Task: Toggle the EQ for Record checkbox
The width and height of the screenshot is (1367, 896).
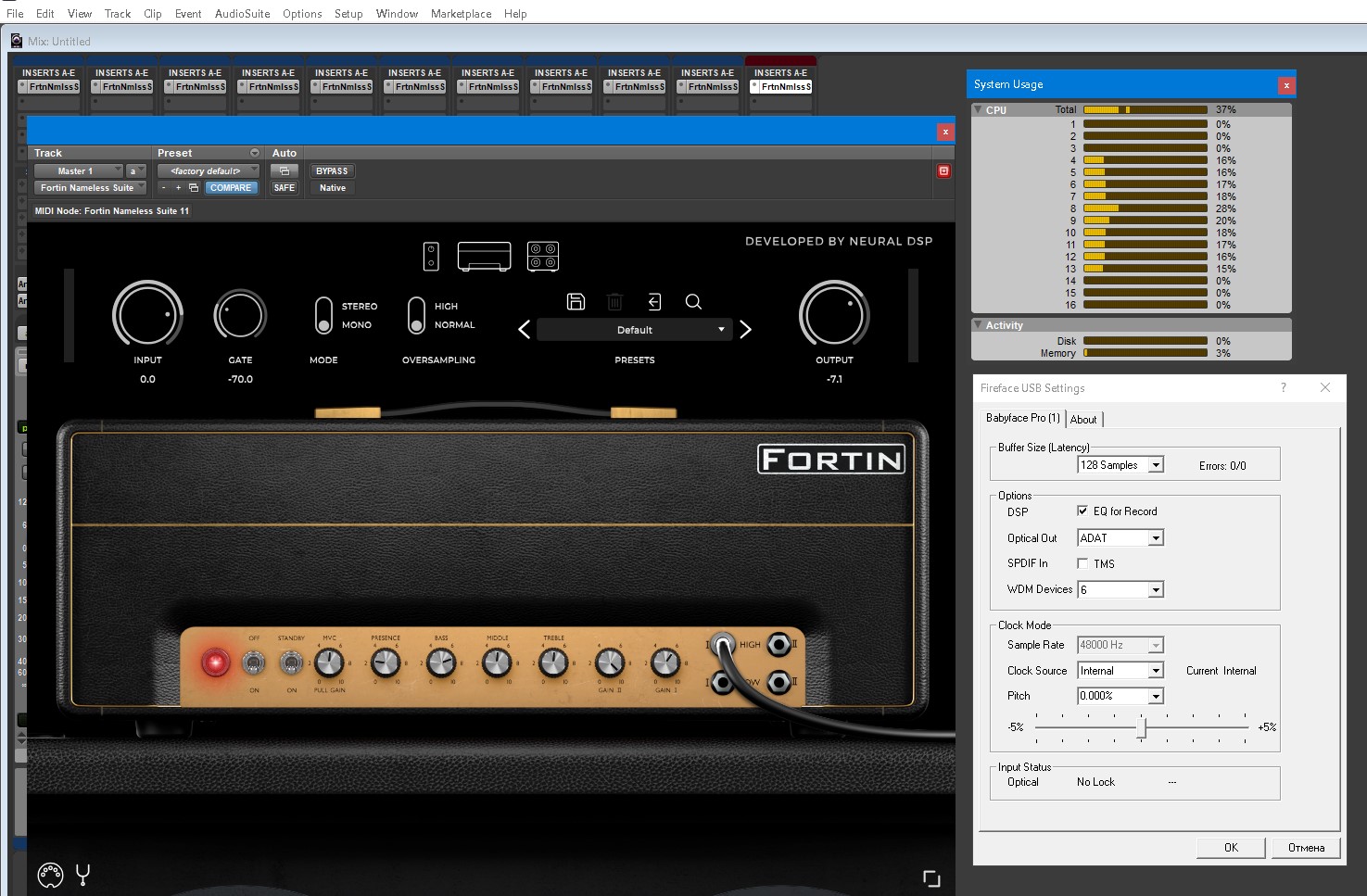Action: click(x=1082, y=511)
